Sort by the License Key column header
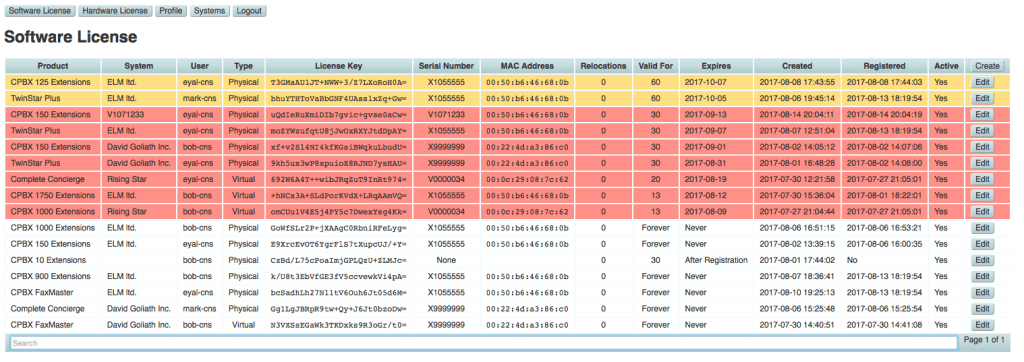1024x362 pixels. coord(338,66)
